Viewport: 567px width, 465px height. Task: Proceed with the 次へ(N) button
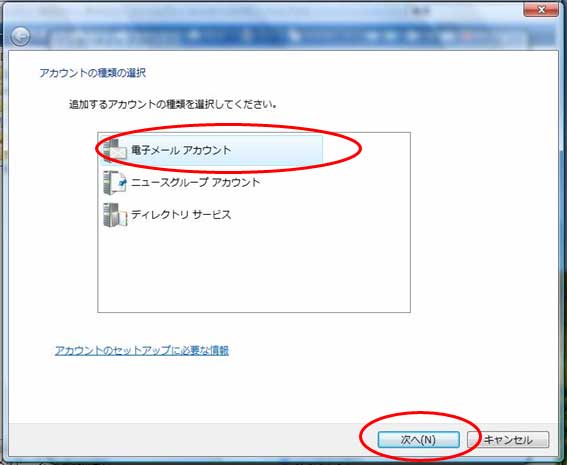click(418, 440)
